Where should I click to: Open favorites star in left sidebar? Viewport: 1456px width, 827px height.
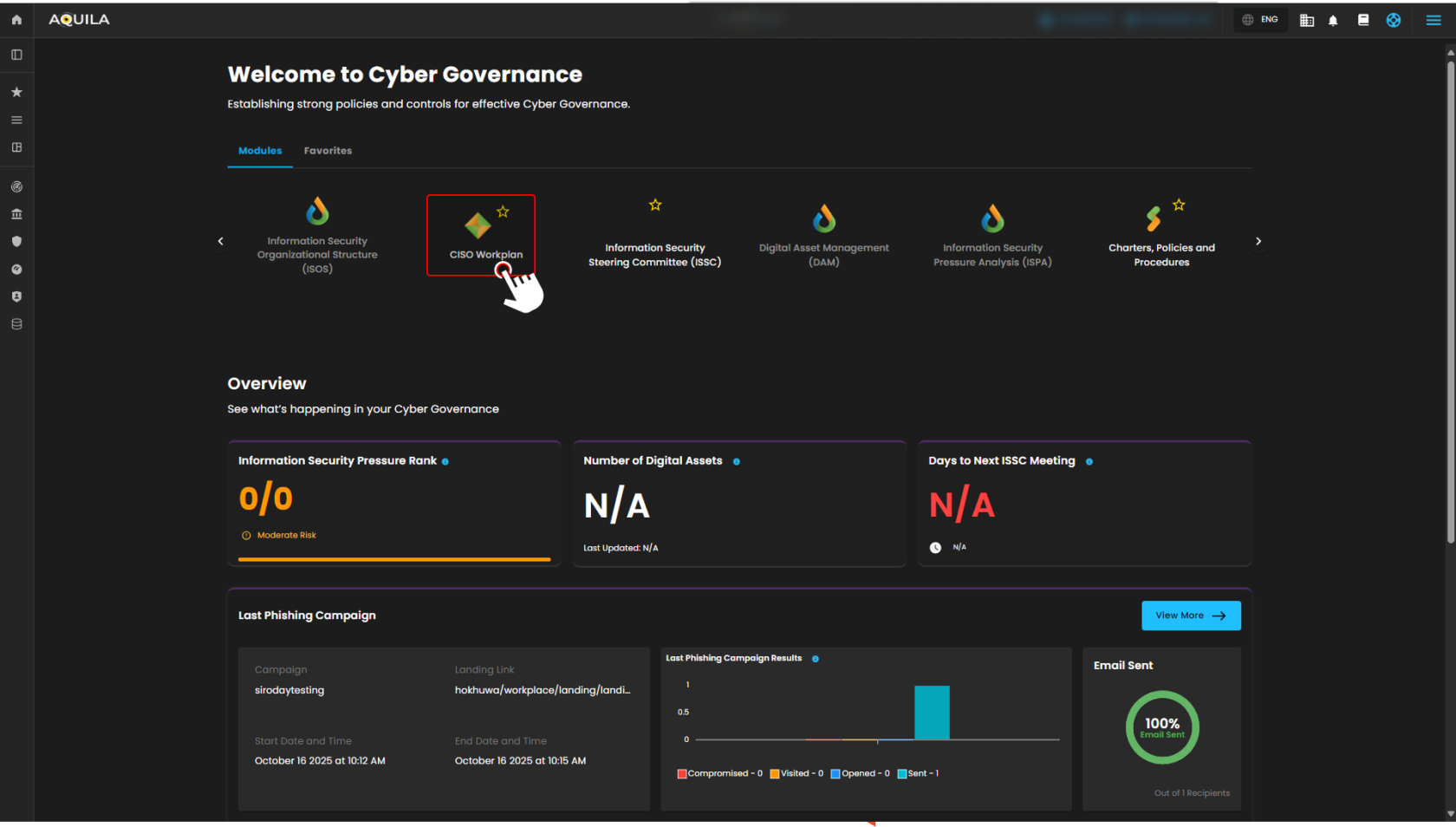click(x=16, y=92)
